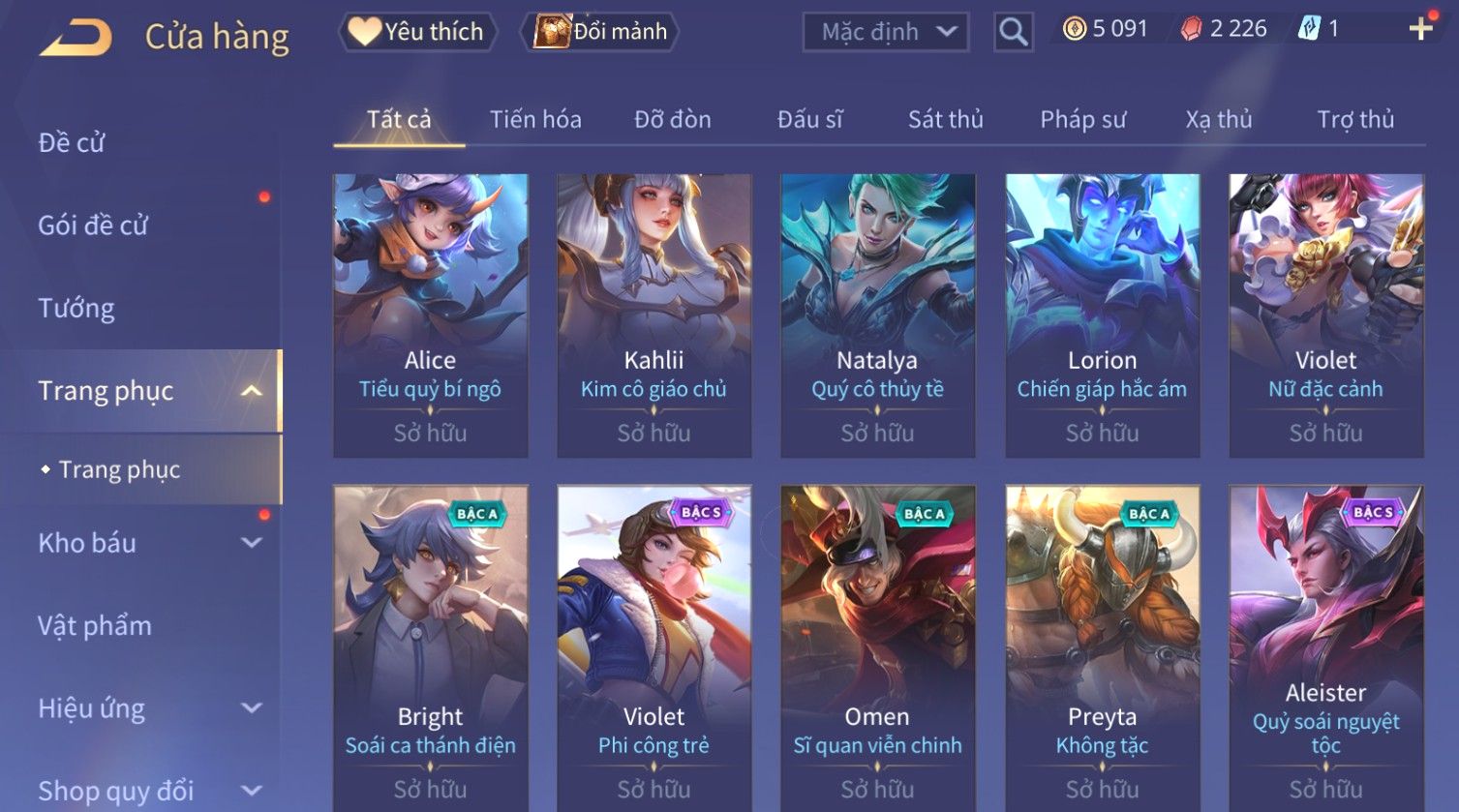
Task: Open Tướng in the sidebar
Action: pos(76,308)
